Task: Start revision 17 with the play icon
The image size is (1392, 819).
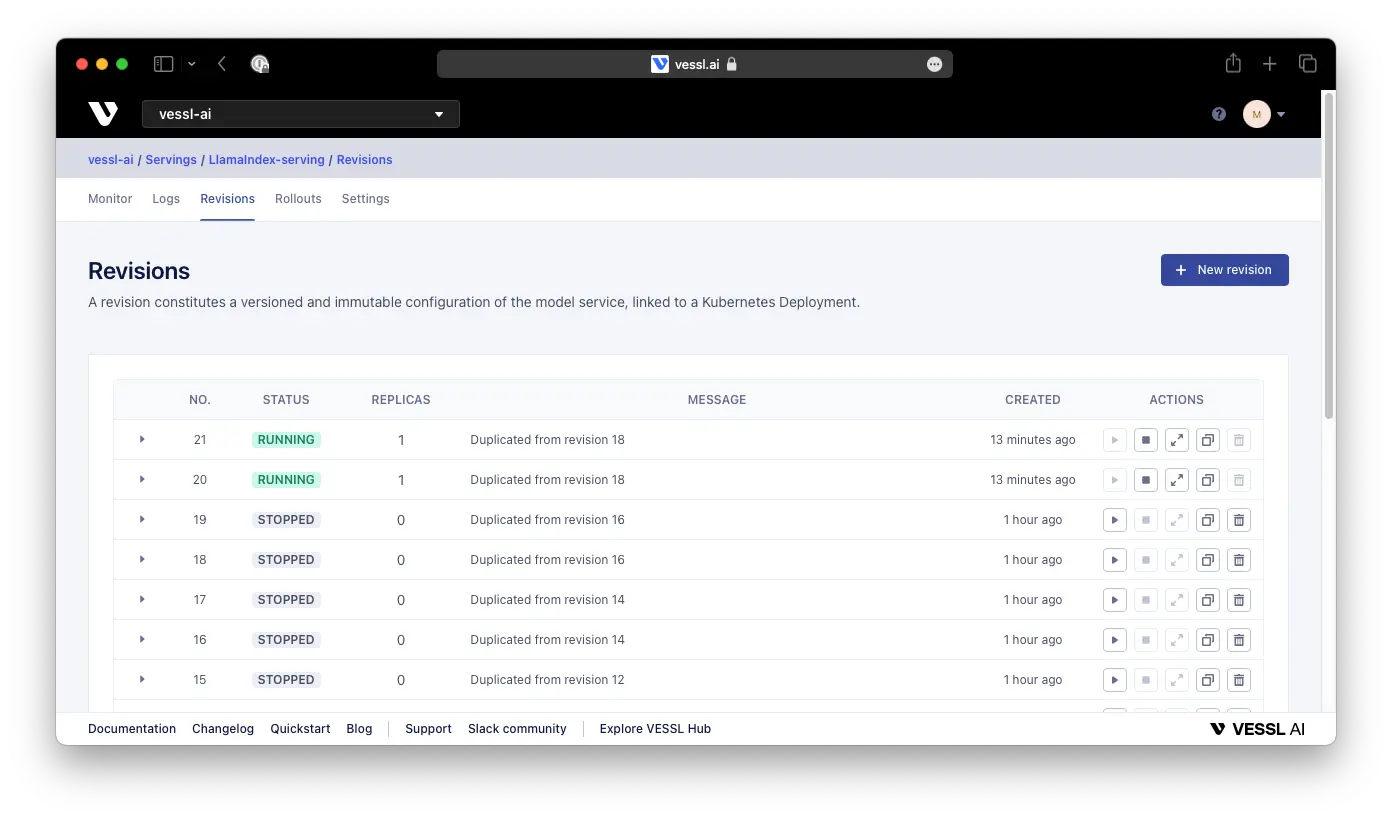Action: [1115, 600]
